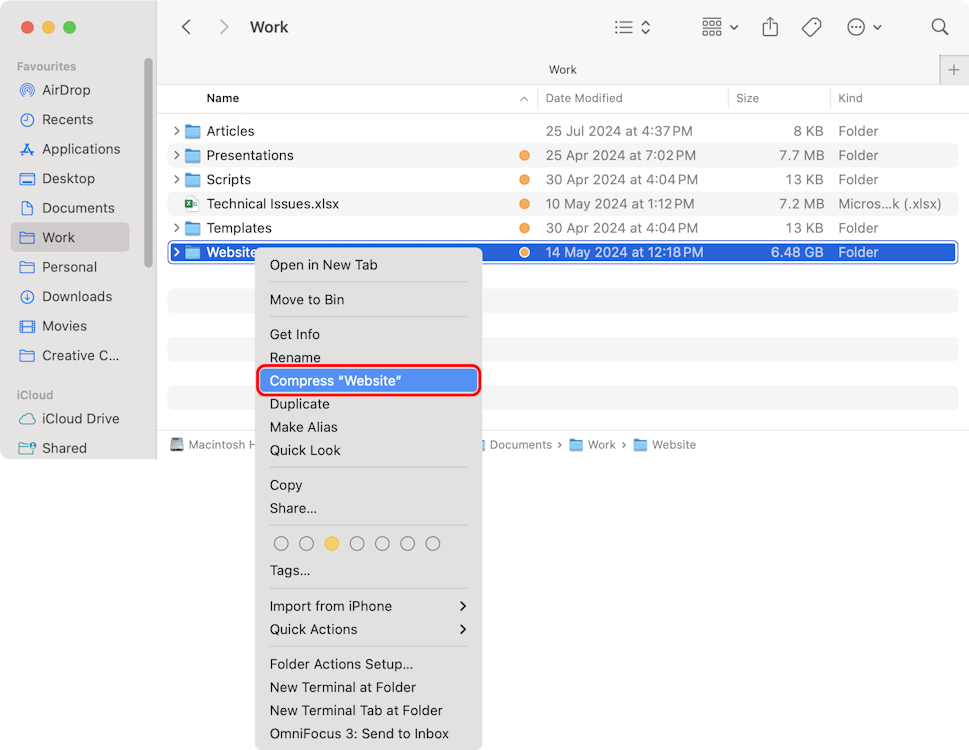Click Work in the path bar
Screen dimensions: 969x750
pyautogui.click(x=593, y=445)
